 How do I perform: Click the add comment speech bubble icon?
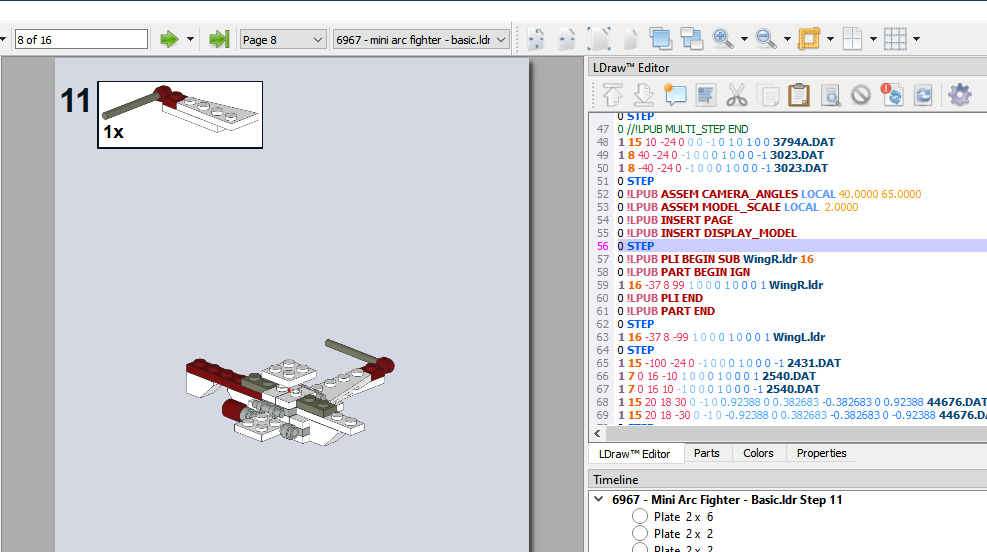click(x=675, y=95)
